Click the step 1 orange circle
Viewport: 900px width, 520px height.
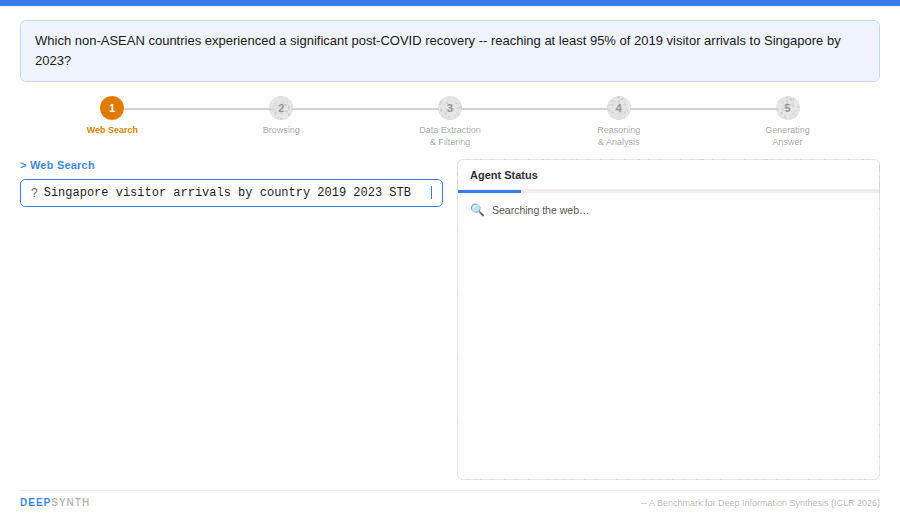pyautogui.click(x=112, y=108)
